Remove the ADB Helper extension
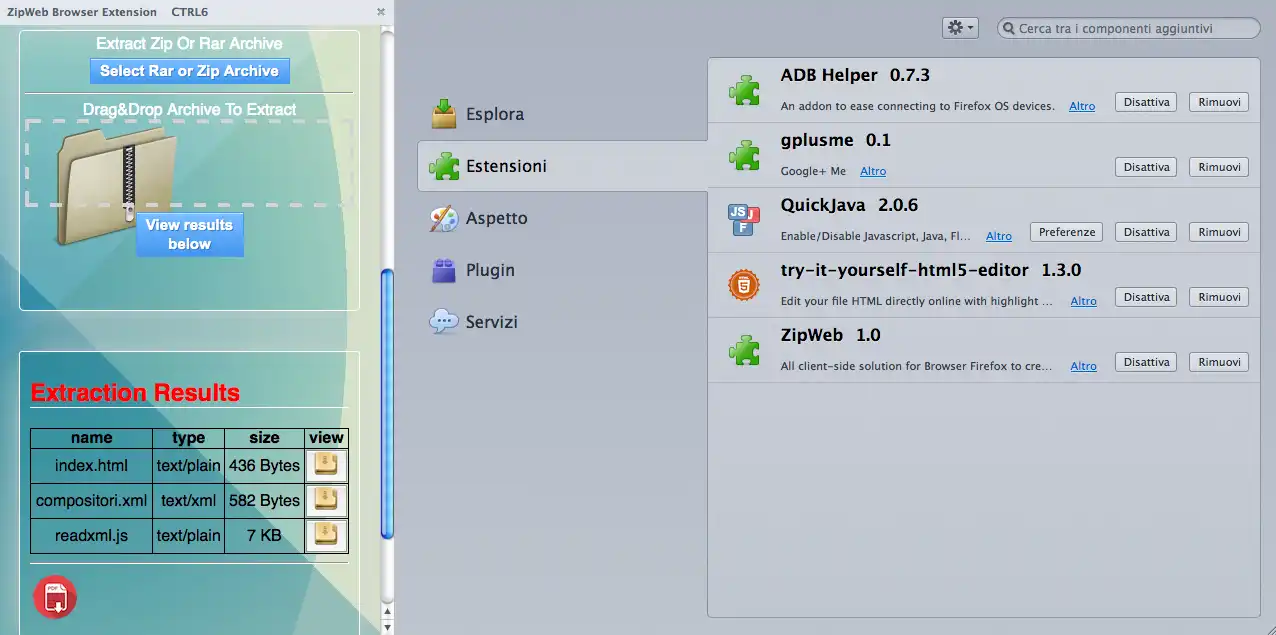Screen dimensions: 1276x635 pyautogui.click(x=1219, y=102)
